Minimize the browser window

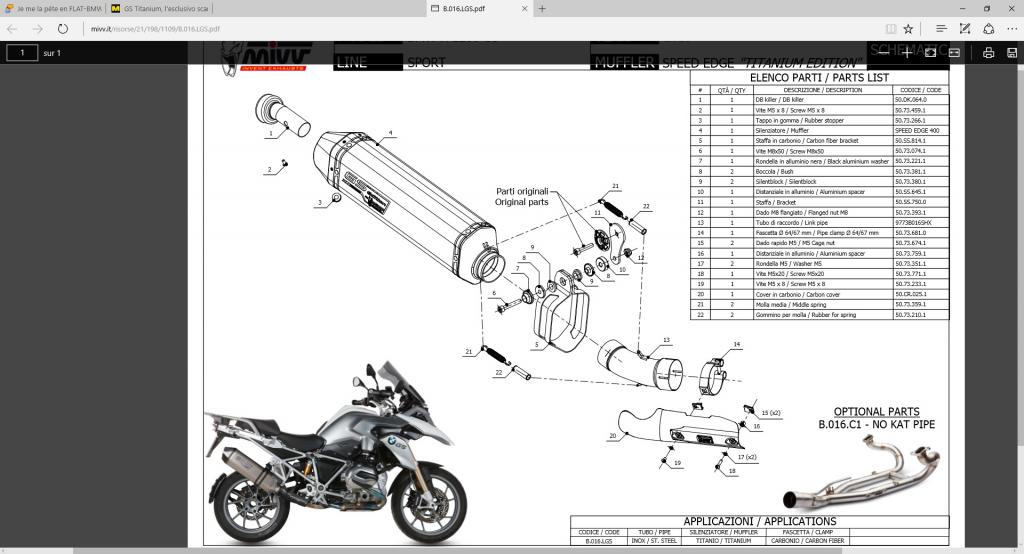[963, 8]
